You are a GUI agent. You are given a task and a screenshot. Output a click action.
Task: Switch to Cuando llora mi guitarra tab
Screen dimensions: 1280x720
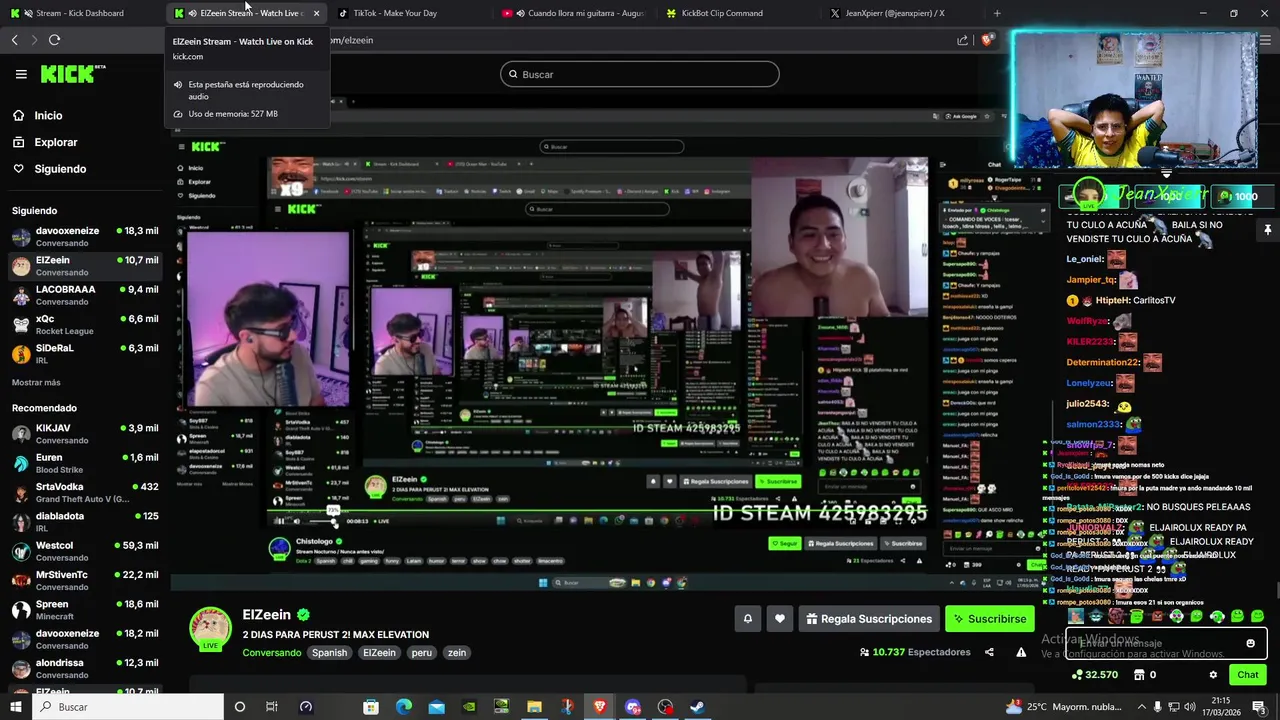[573, 13]
